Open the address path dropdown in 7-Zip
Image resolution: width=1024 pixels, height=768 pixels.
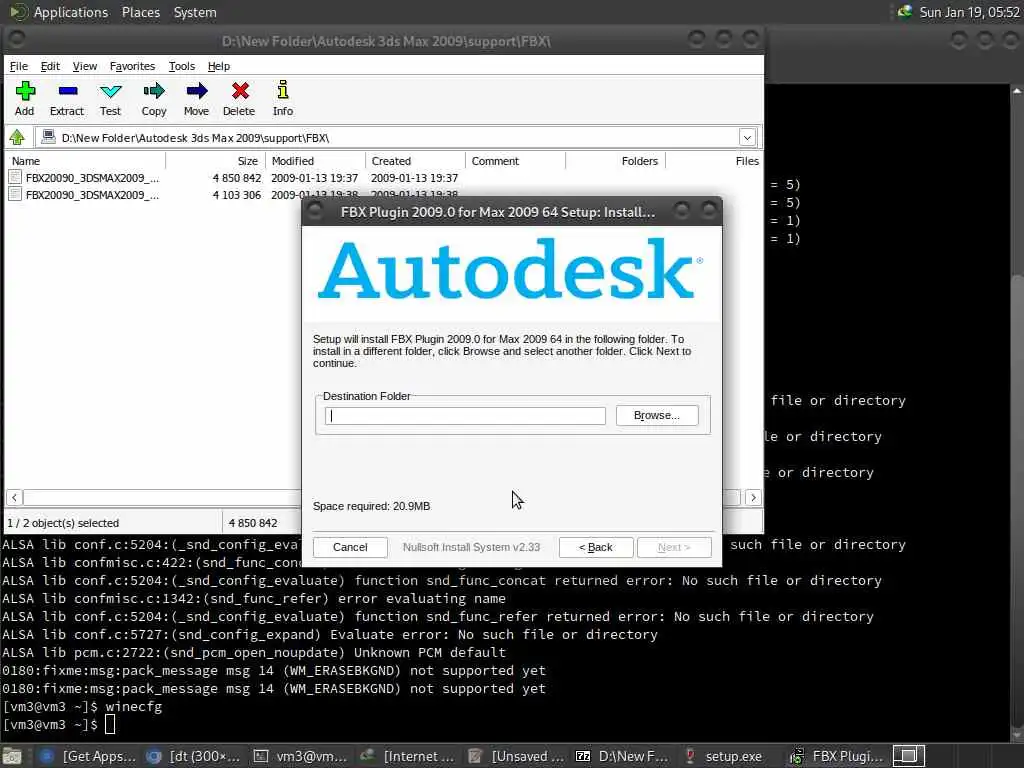click(x=747, y=137)
